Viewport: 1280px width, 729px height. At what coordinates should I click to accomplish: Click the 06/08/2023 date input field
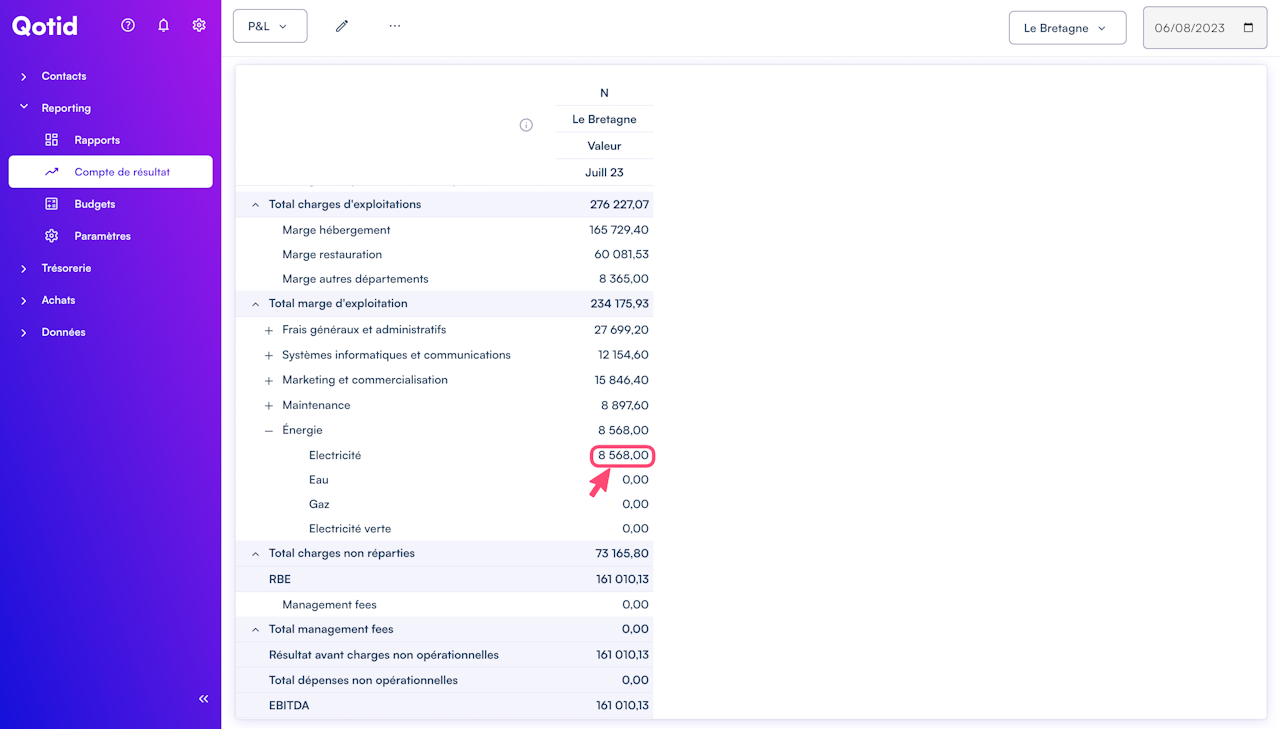coord(1189,28)
